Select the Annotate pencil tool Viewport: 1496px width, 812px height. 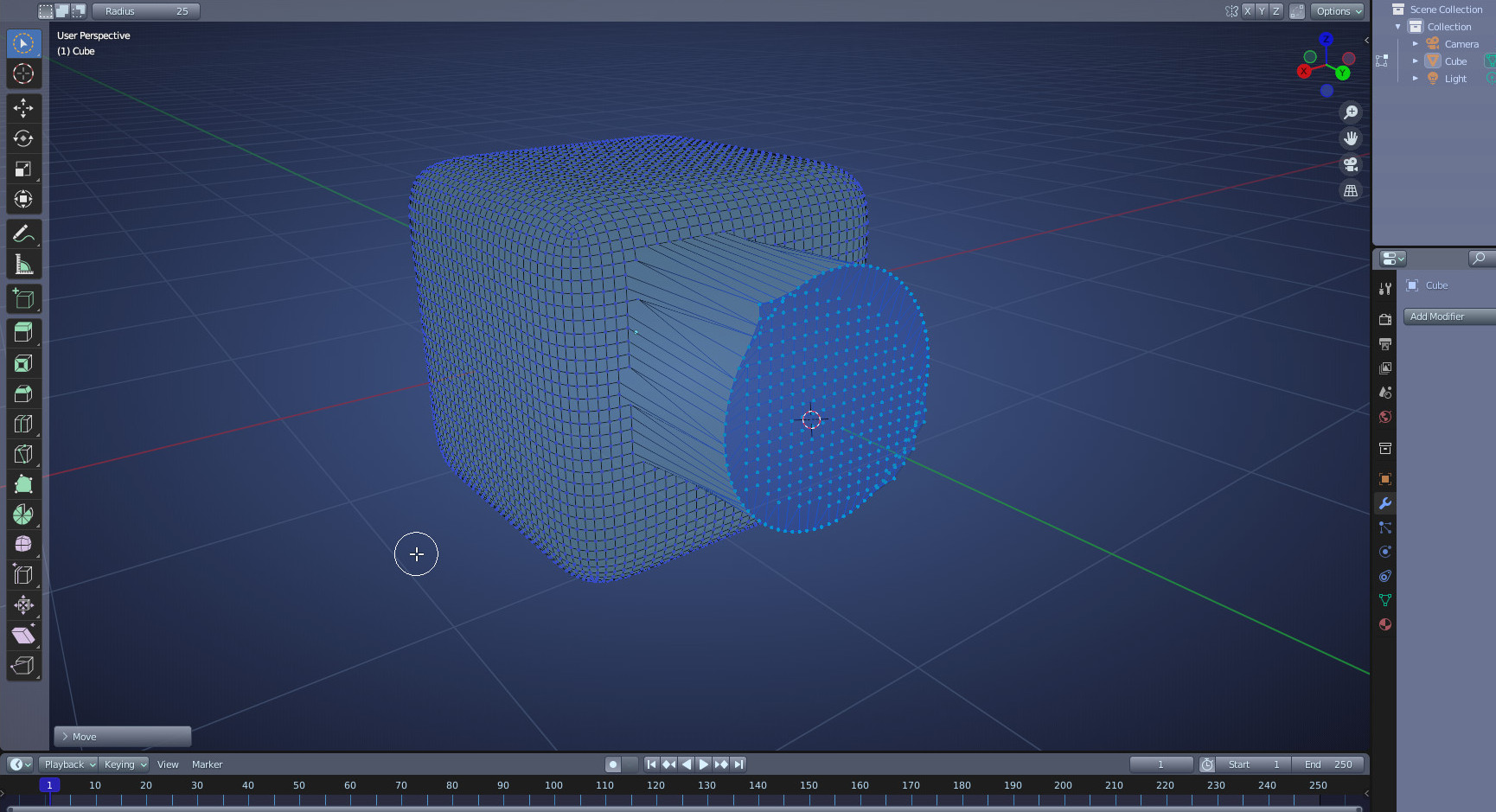coord(23,233)
